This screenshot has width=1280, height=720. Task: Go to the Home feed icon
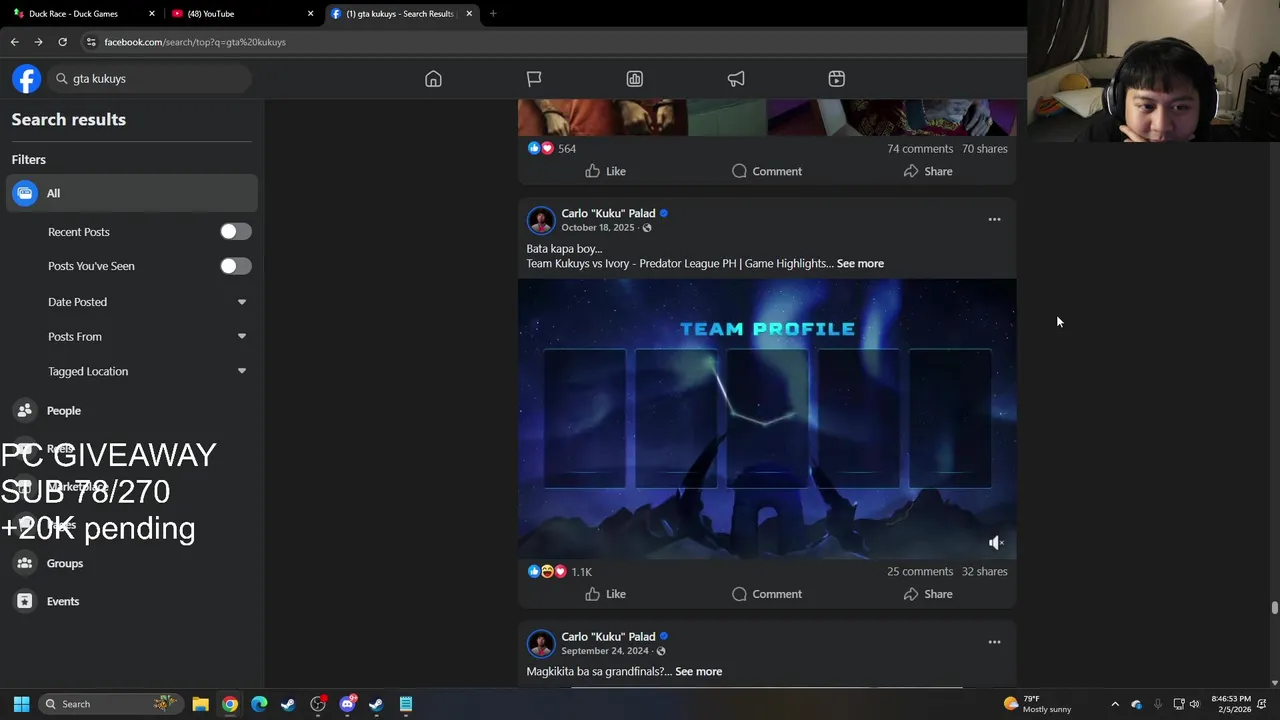[x=433, y=79]
